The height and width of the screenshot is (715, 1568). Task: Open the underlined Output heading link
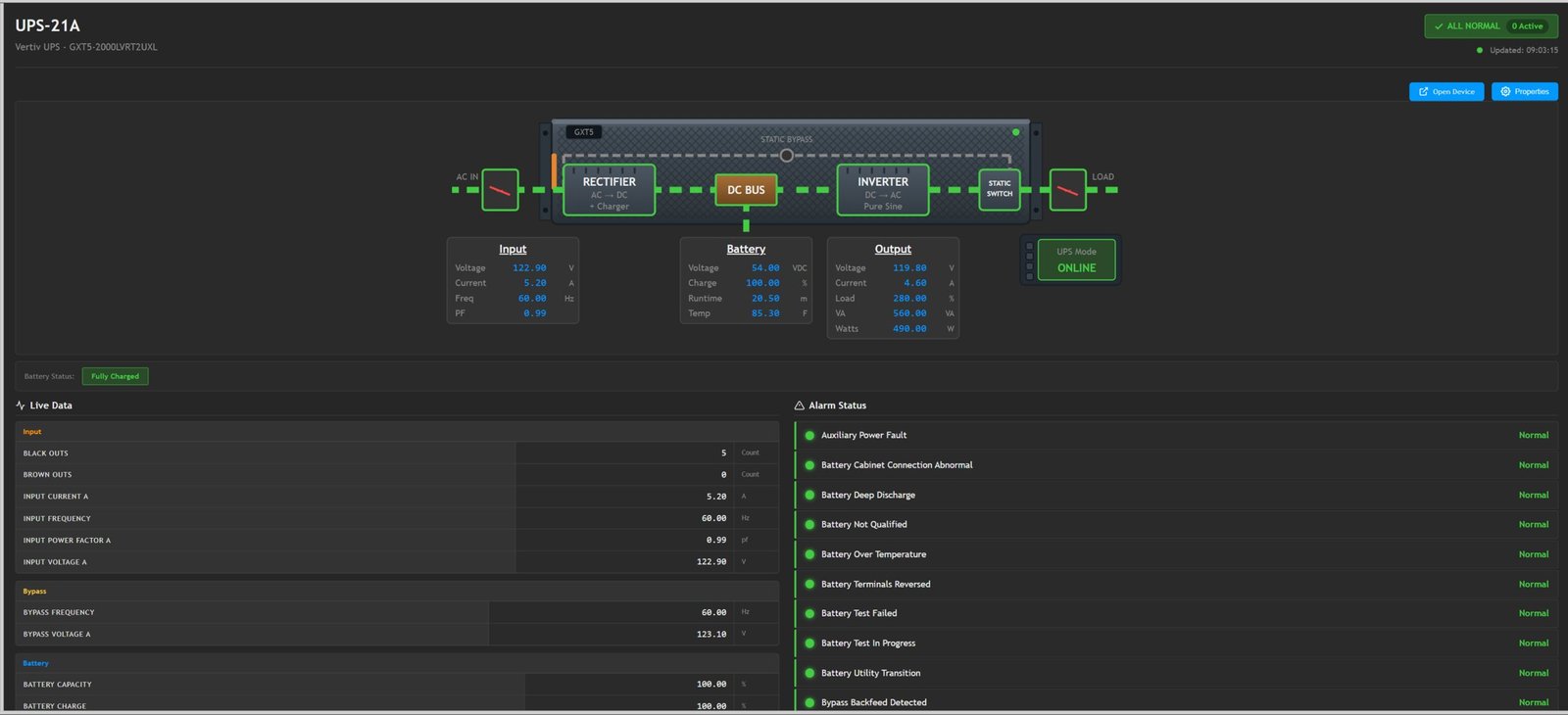point(893,250)
